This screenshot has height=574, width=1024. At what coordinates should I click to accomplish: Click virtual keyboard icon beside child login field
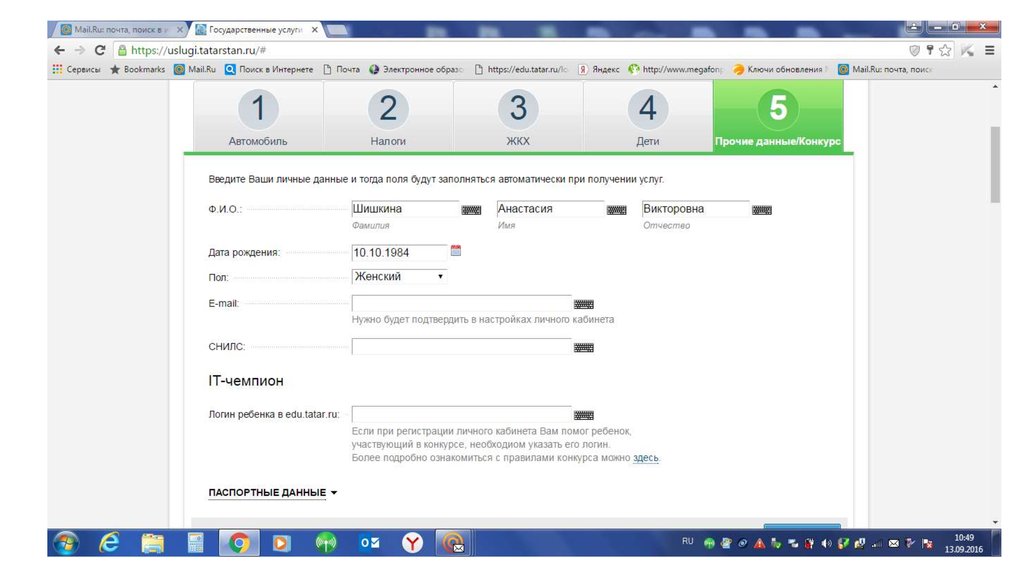pyautogui.click(x=584, y=415)
